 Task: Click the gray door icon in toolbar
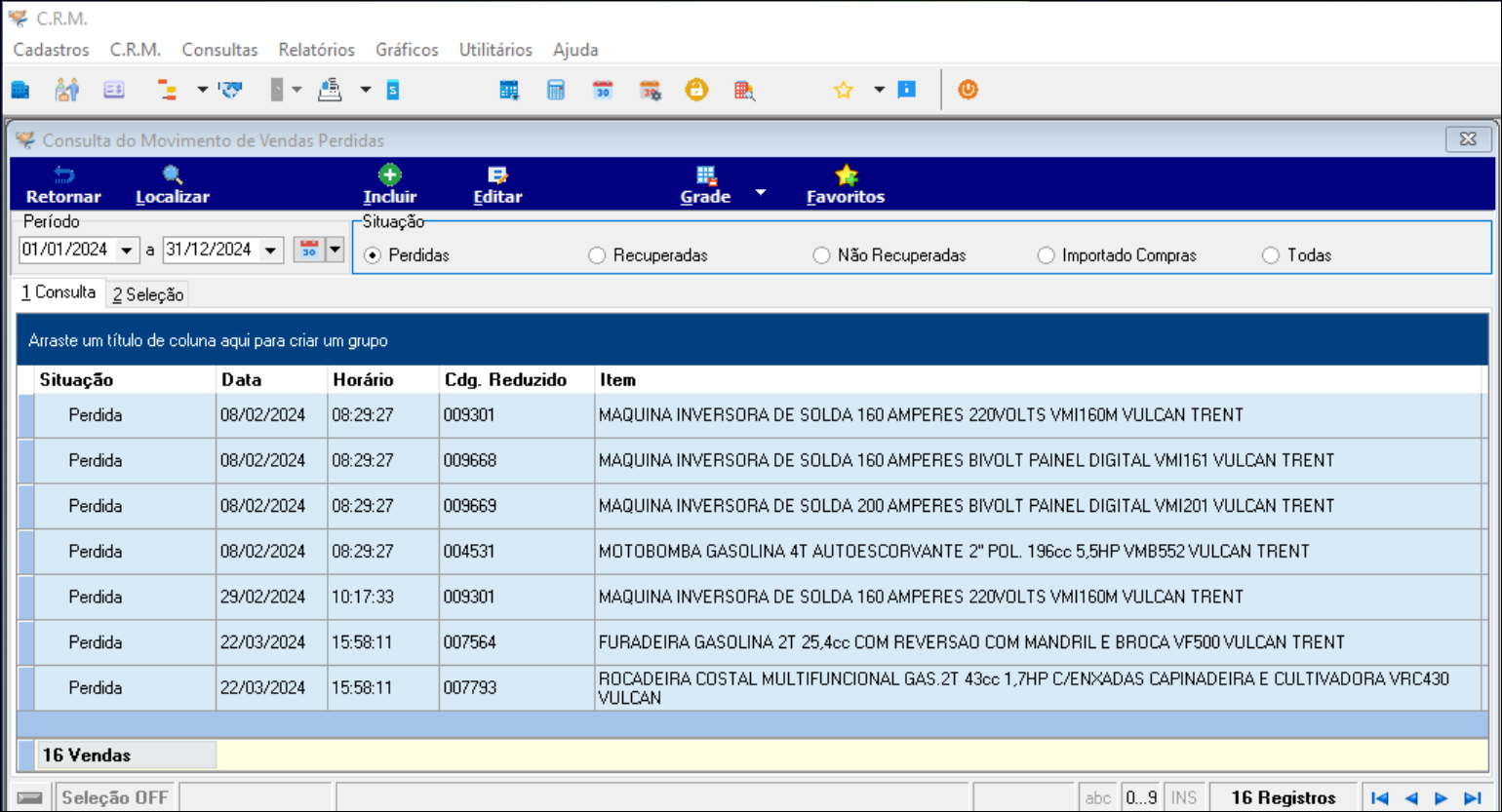click(x=277, y=91)
